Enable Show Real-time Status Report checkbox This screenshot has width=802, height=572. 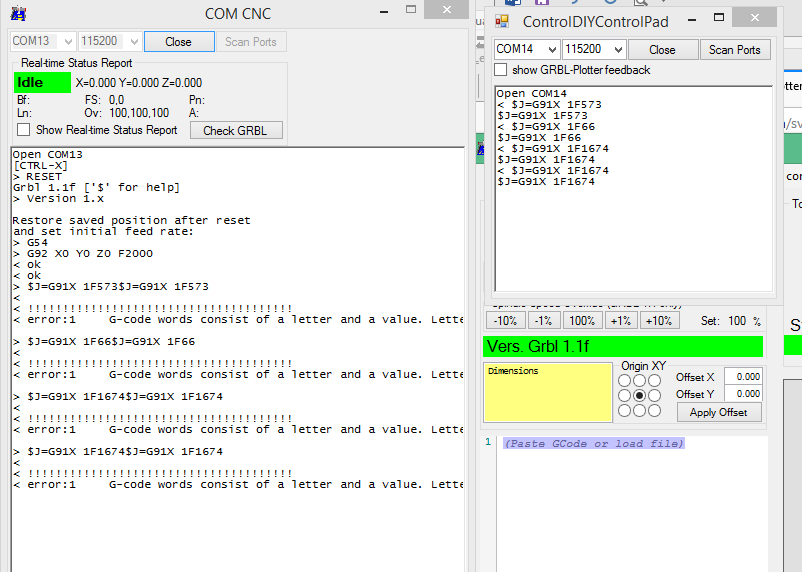coord(24,130)
